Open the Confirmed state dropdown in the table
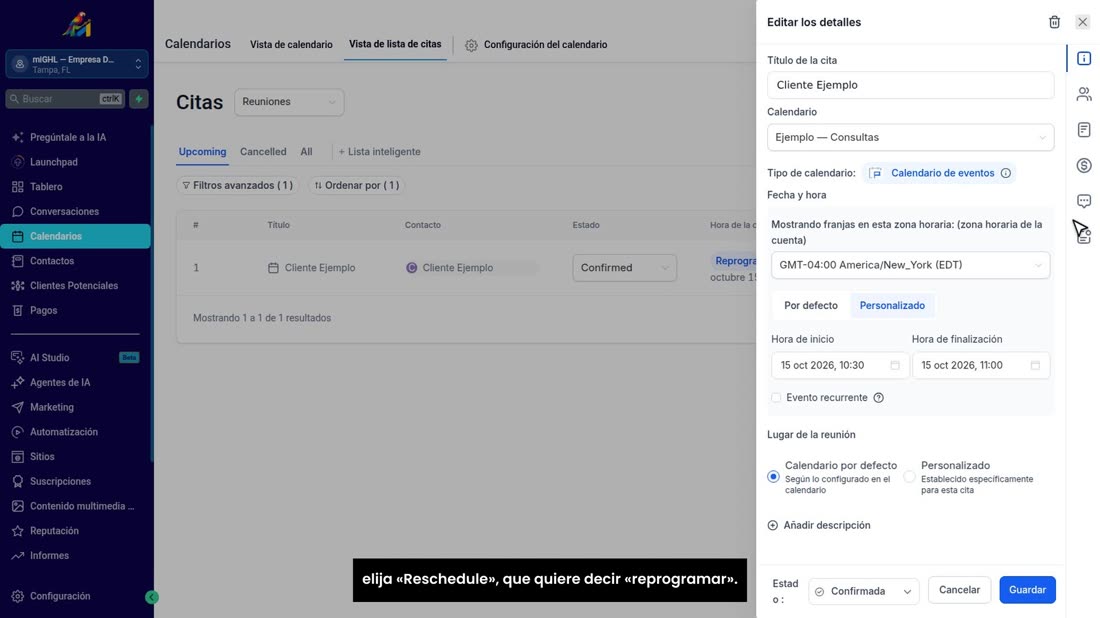The height and width of the screenshot is (618, 1100). click(624, 268)
